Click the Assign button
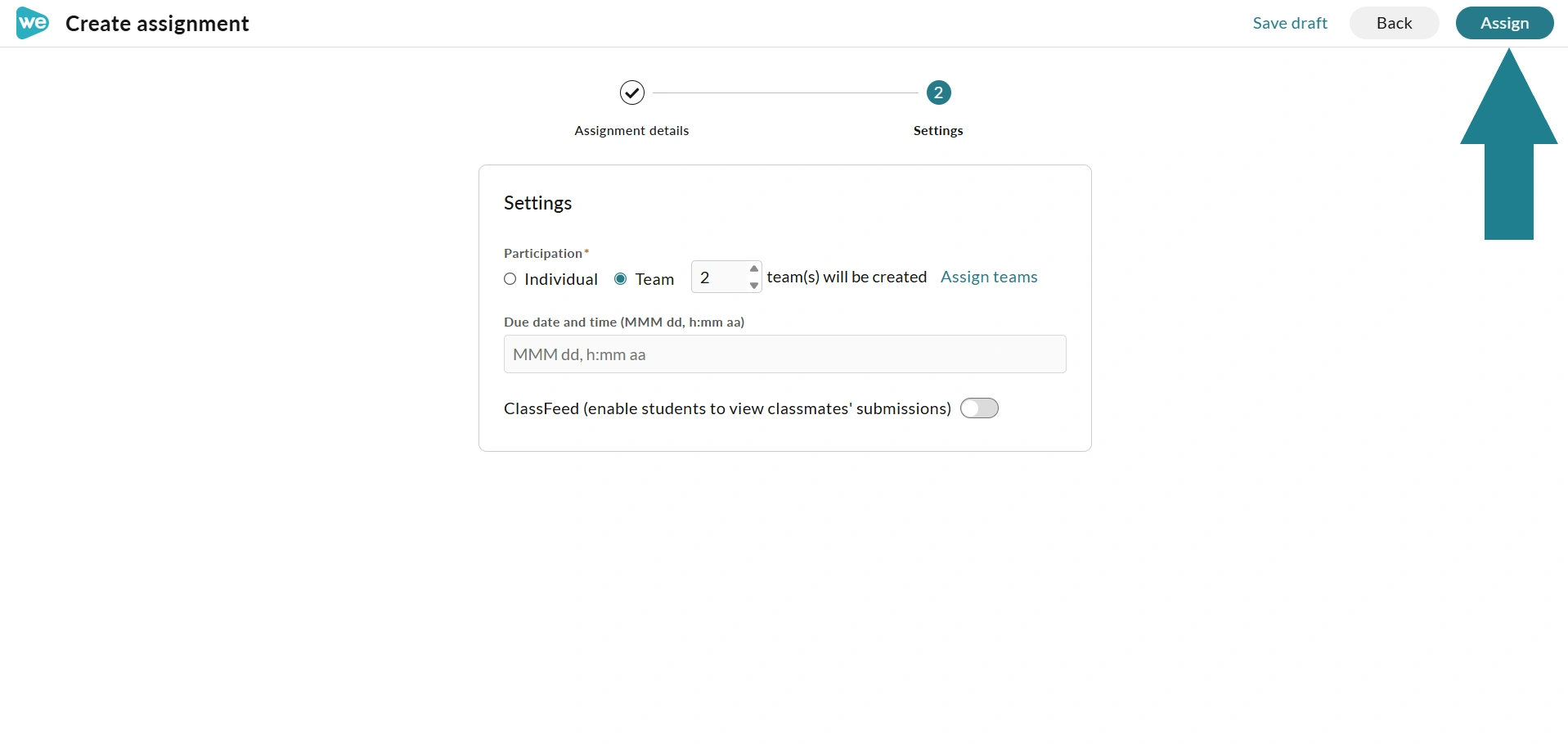 pyautogui.click(x=1504, y=23)
